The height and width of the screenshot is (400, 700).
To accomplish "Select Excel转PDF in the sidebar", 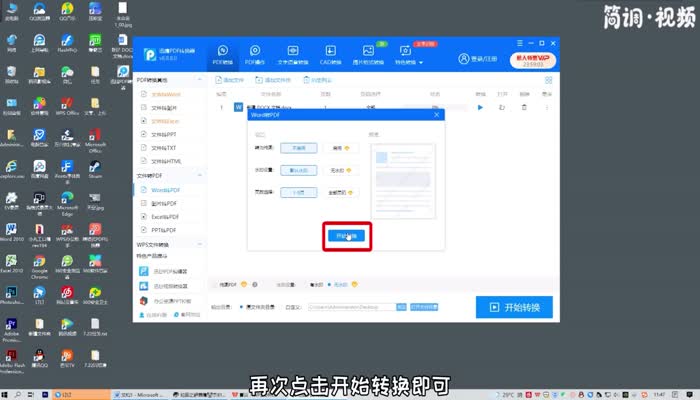I will pos(165,216).
